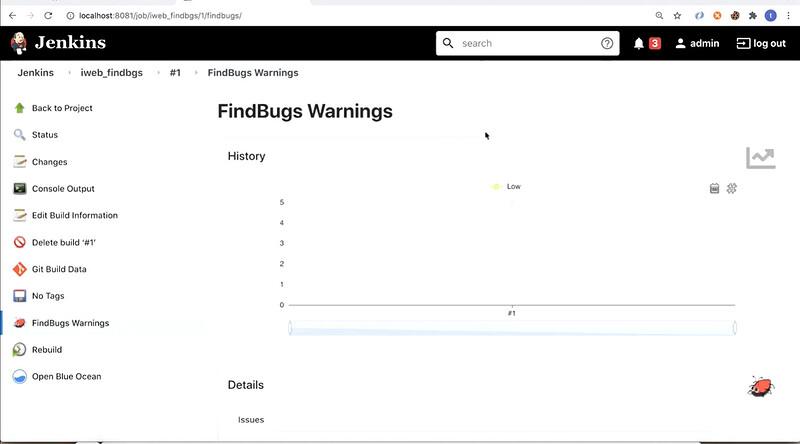Viewport: 800px width, 444px height.
Task: Open Blue Ocean link
Action: [x=66, y=376]
